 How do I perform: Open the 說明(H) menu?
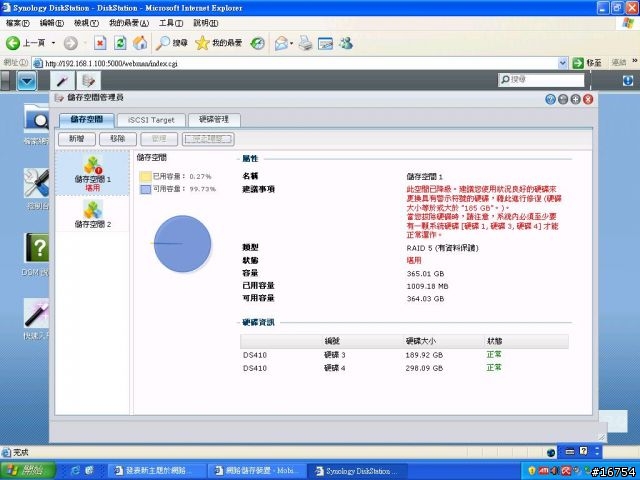point(205,23)
